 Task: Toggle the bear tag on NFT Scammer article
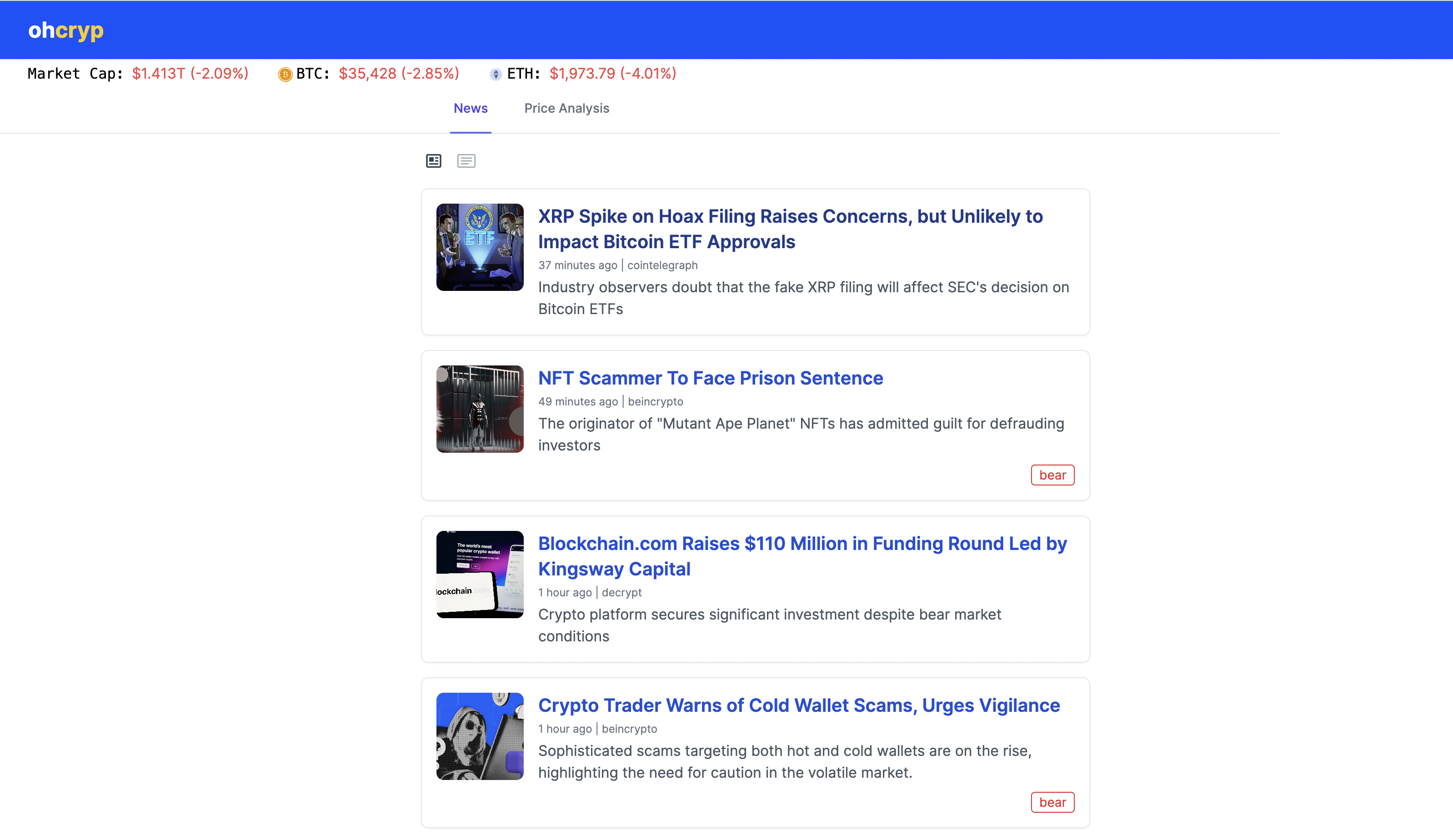click(1052, 475)
